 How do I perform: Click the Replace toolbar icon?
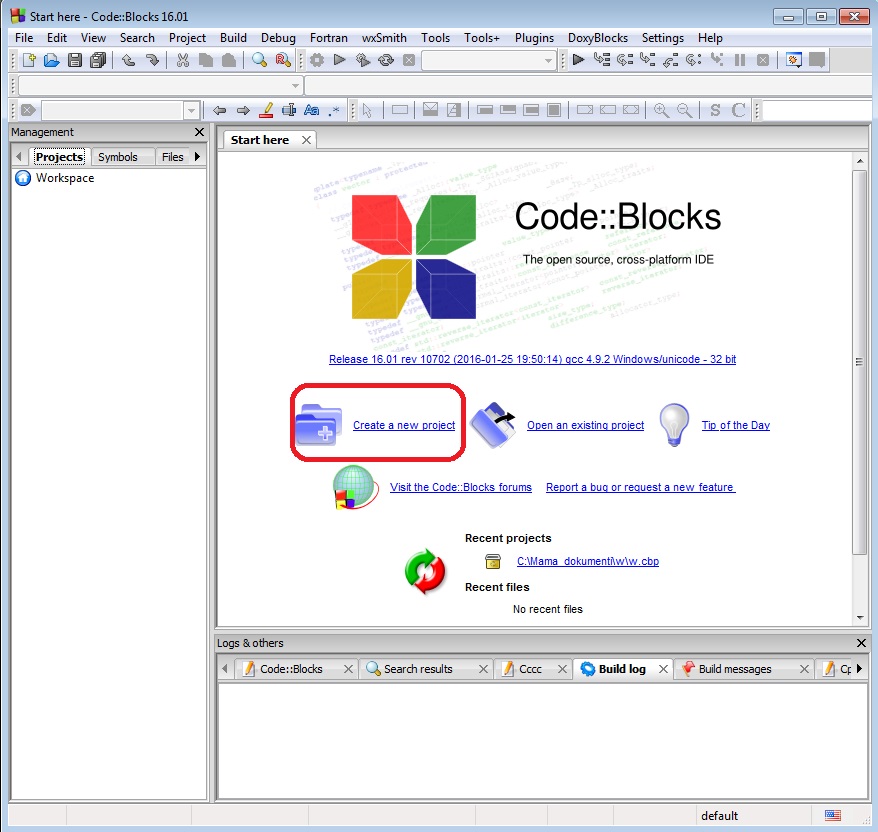coord(282,60)
